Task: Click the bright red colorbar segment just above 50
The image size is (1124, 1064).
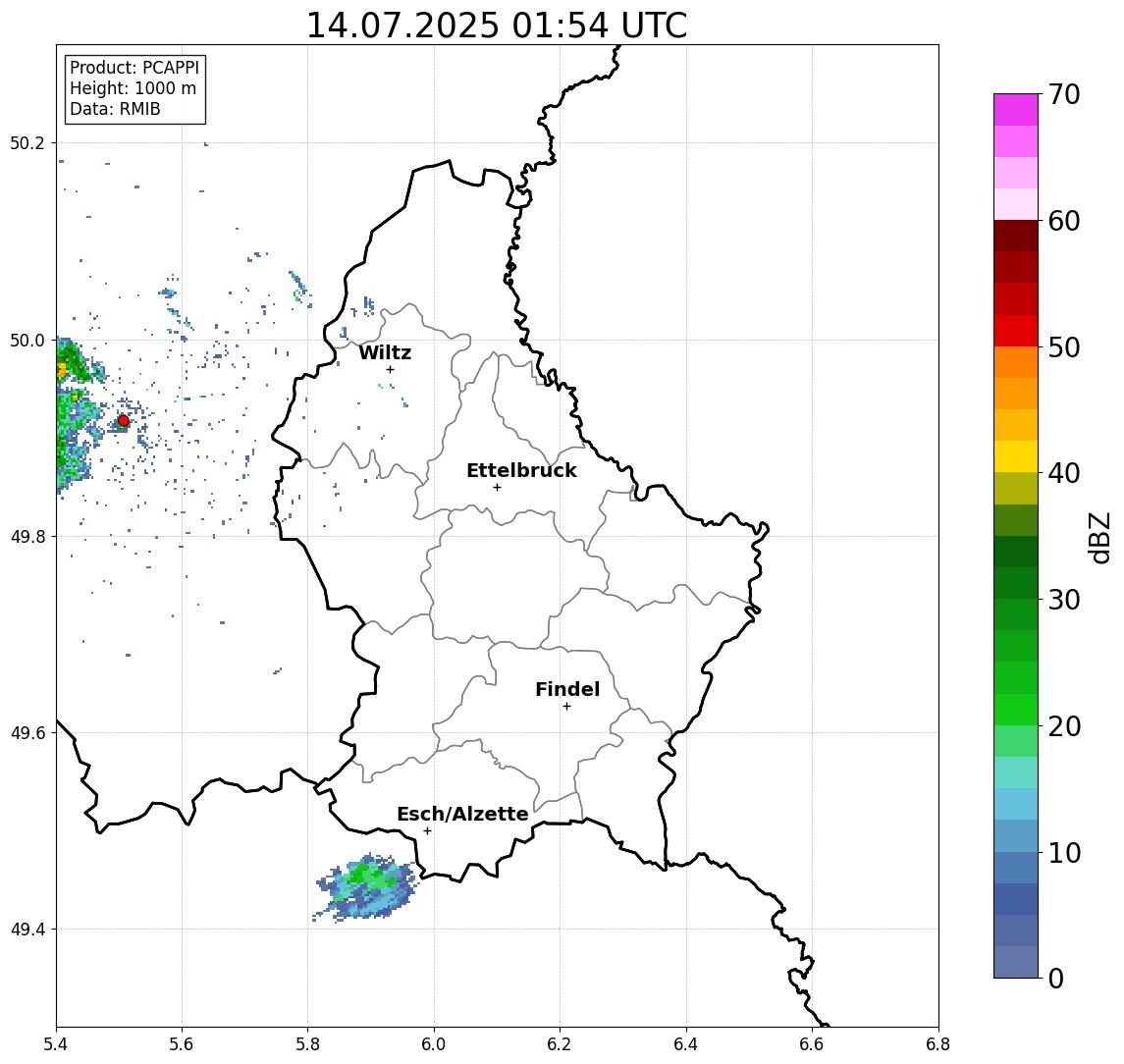Action: click(1016, 331)
